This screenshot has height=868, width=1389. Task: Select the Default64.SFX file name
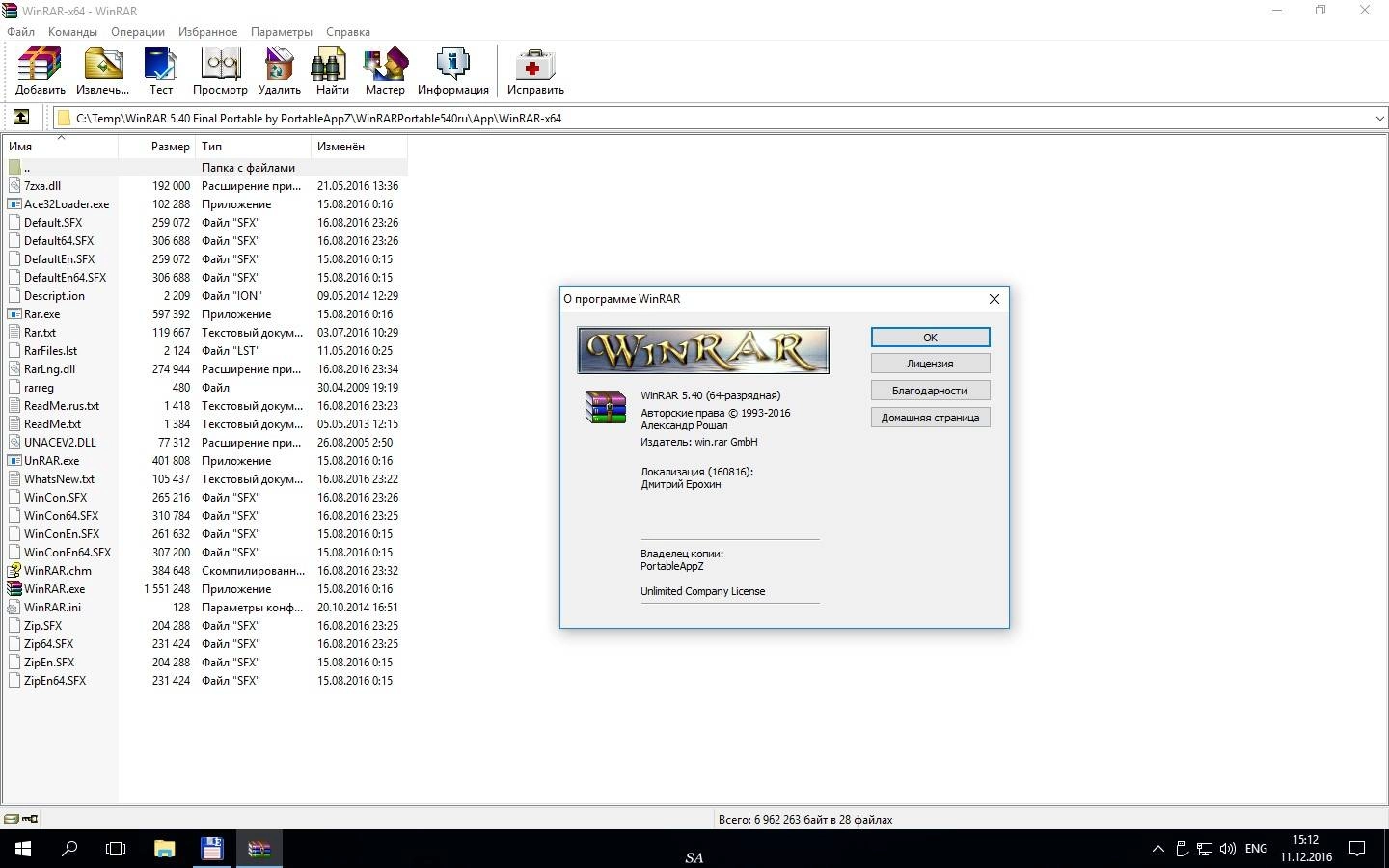(x=59, y=240)
